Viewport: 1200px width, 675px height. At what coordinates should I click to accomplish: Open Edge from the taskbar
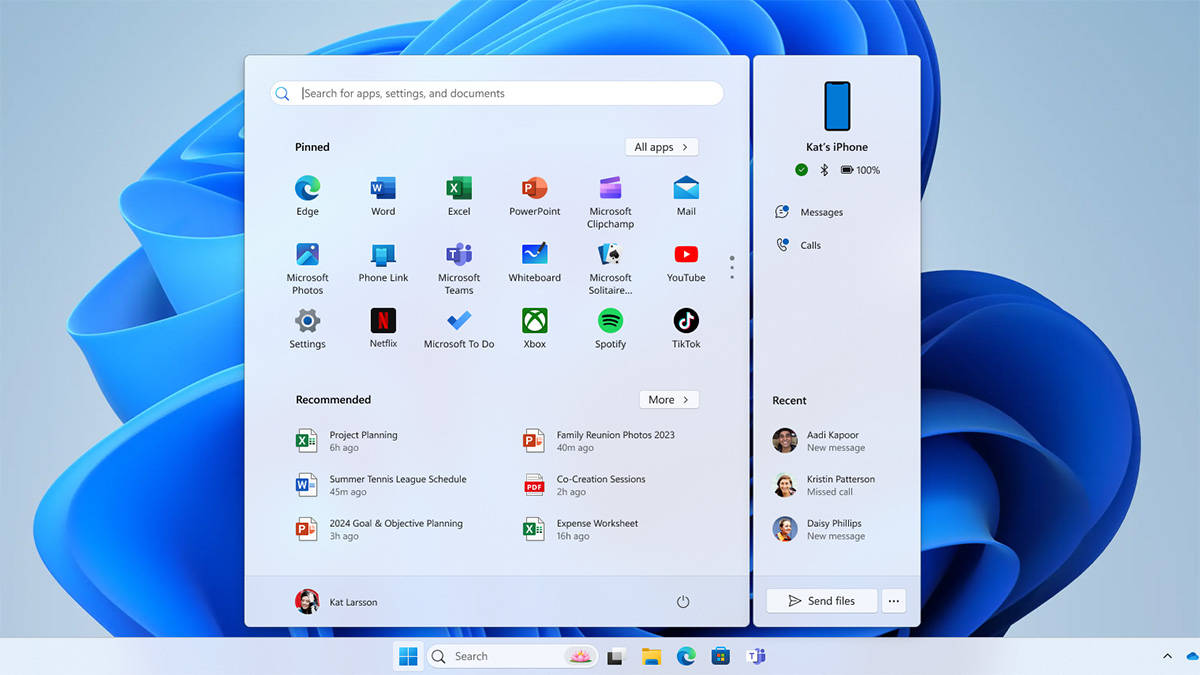point(685,656)
